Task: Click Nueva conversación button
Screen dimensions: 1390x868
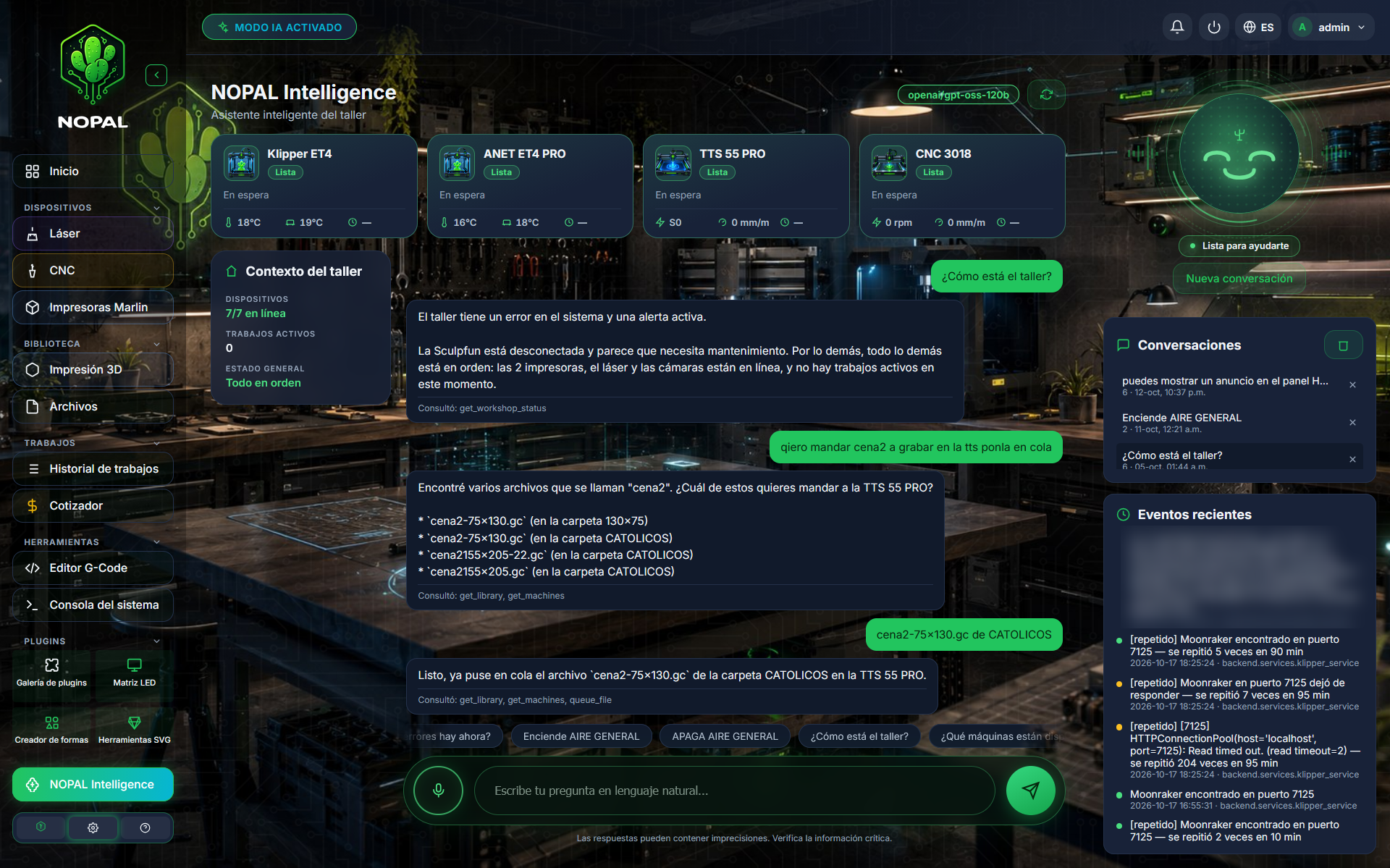Action: tap(1239, 279)
